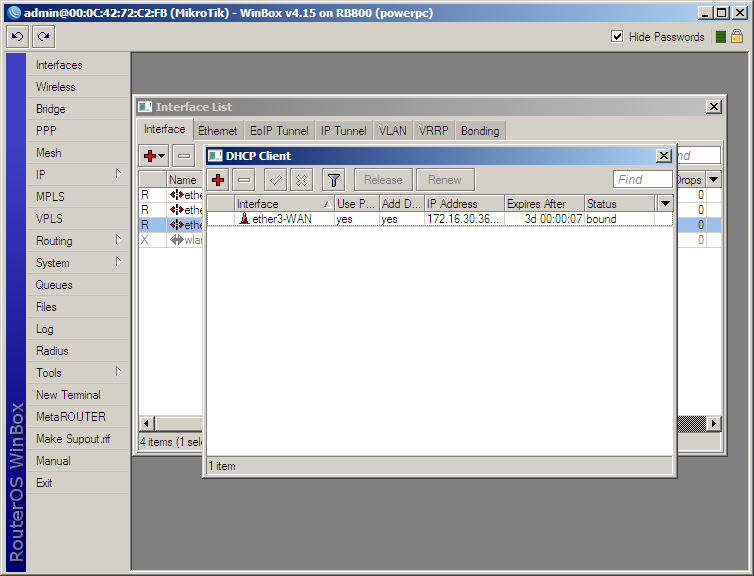Click the Undo arrow icon in top toolbar
This screenshot has height=576, width=754.
[18, 37]
